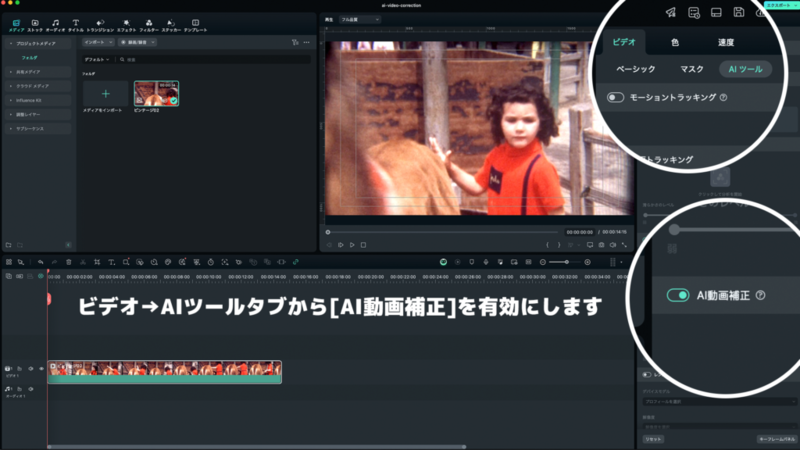
Task: Collapse the media sidebar panel arrow
Action: pos(68,245)
